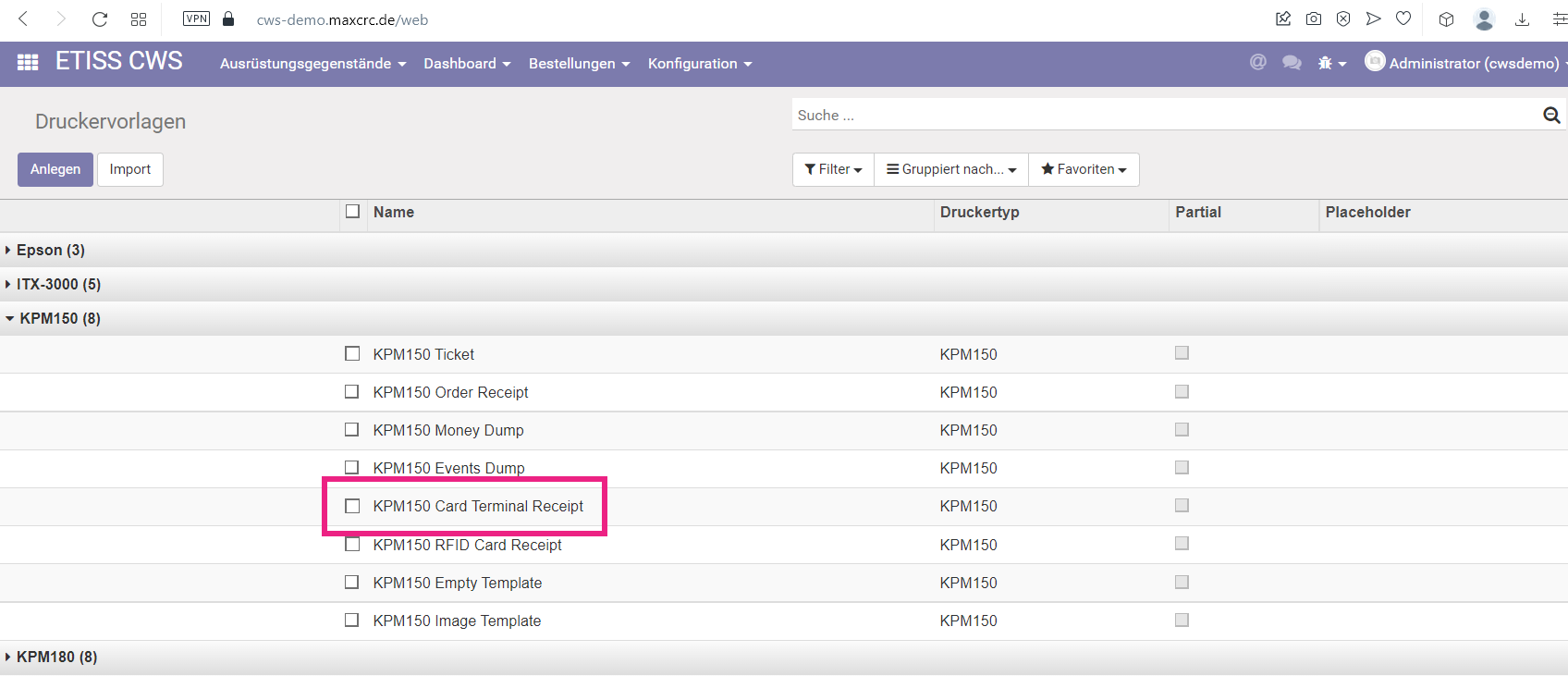Open the browser speed dial grid icon
This screenshot has width=1568, height=676.
139,18
